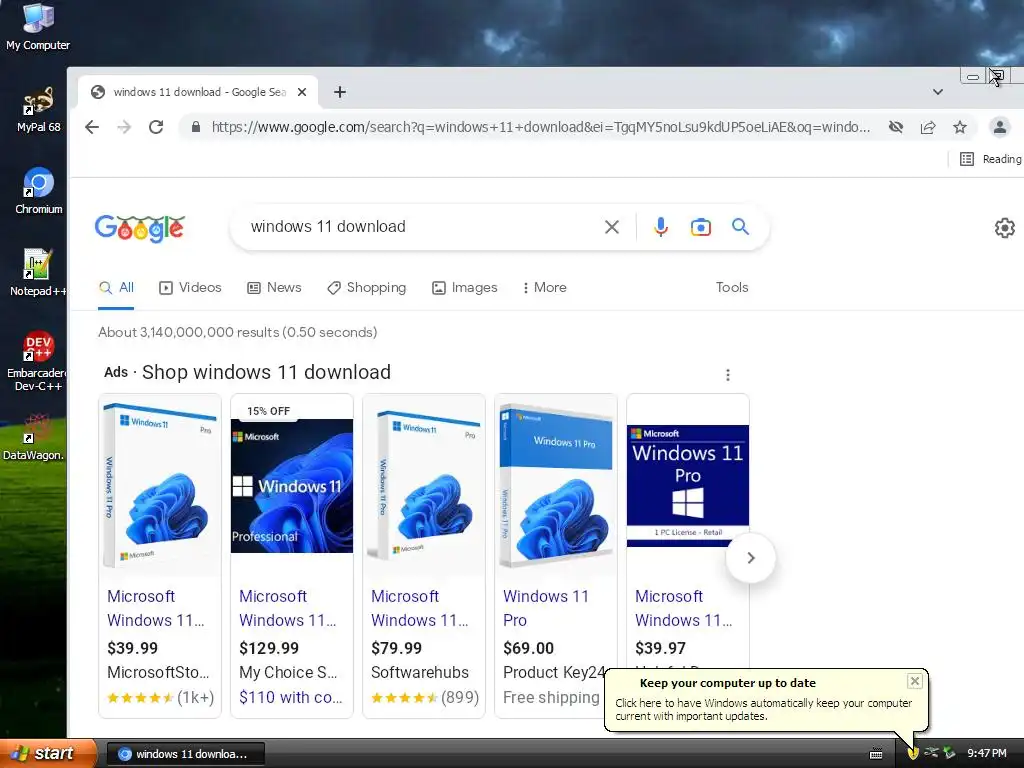Dismiss the Keep your computer up to date balloon
The width and height of the screenshot is (1024, 768).
point(914,681)
